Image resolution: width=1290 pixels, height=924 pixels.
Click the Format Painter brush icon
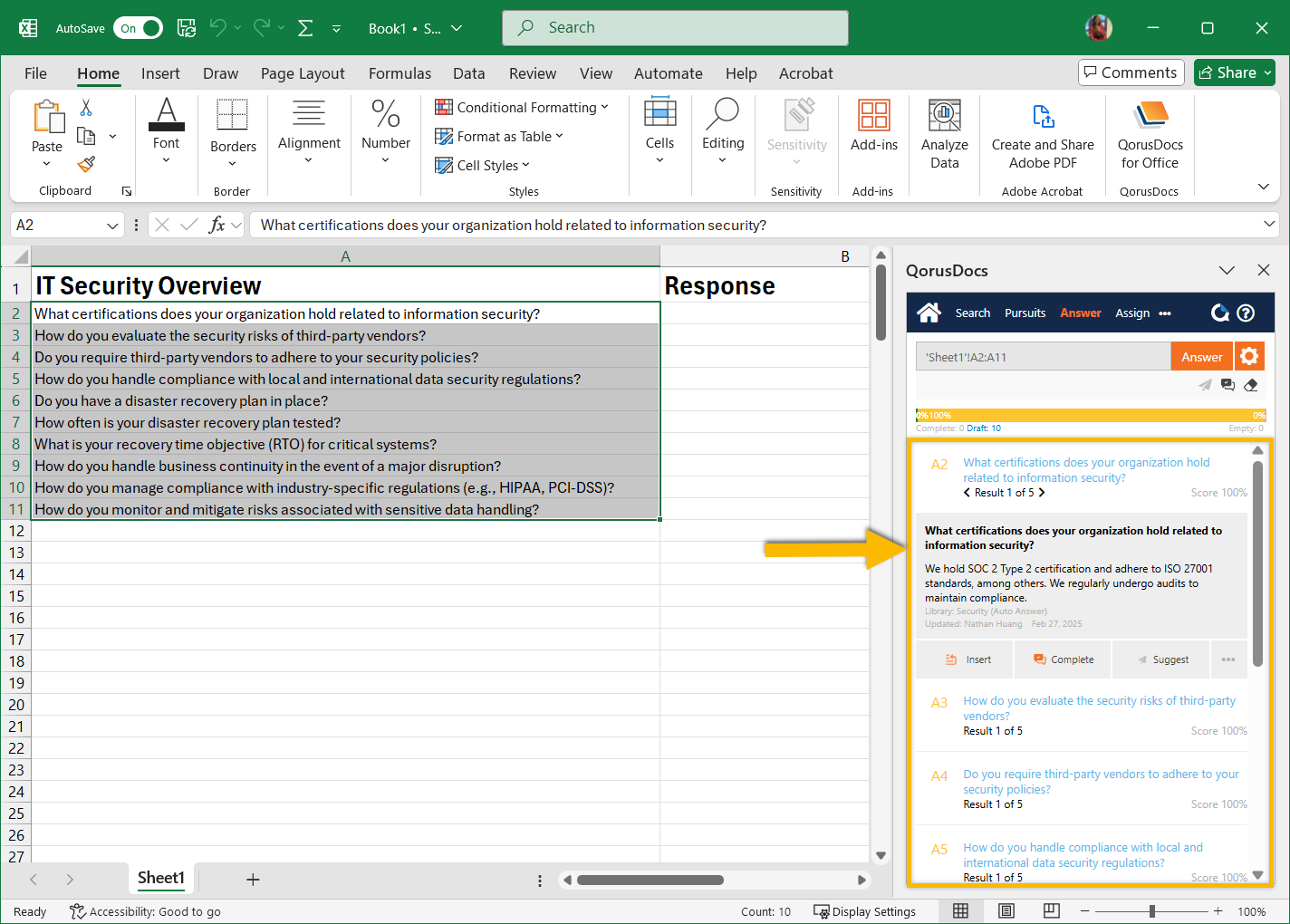pyautogui.click(x=86, y=164)
